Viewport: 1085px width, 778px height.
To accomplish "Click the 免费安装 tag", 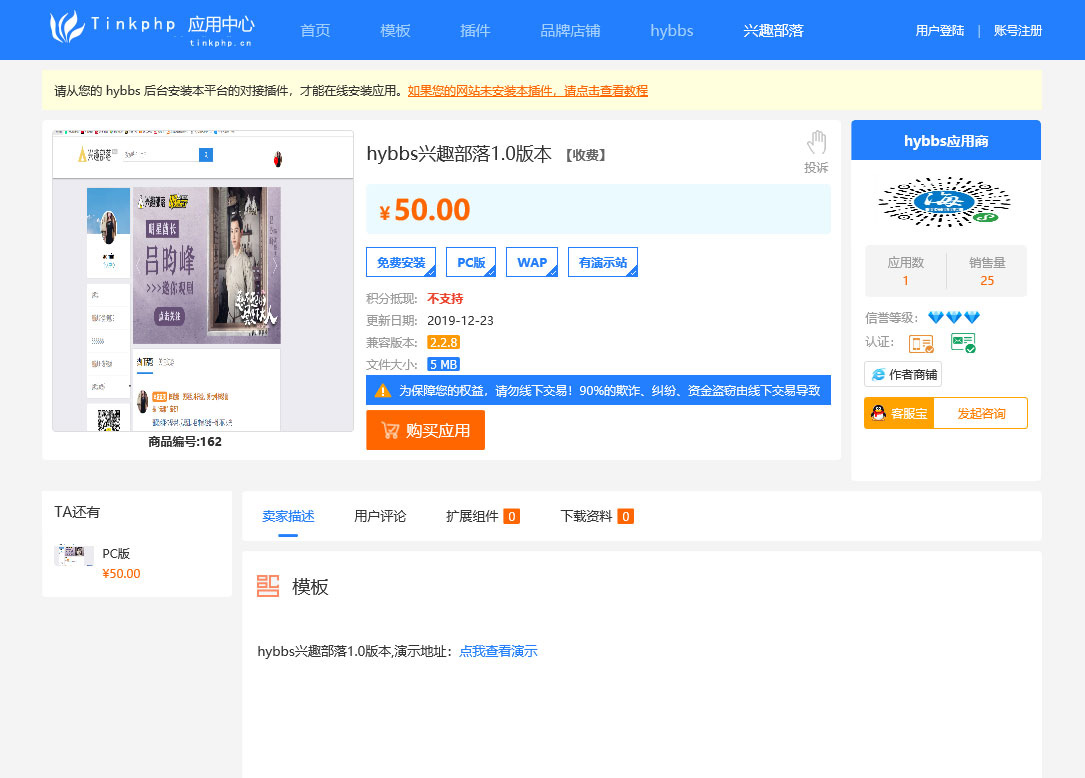I will 401,262.
